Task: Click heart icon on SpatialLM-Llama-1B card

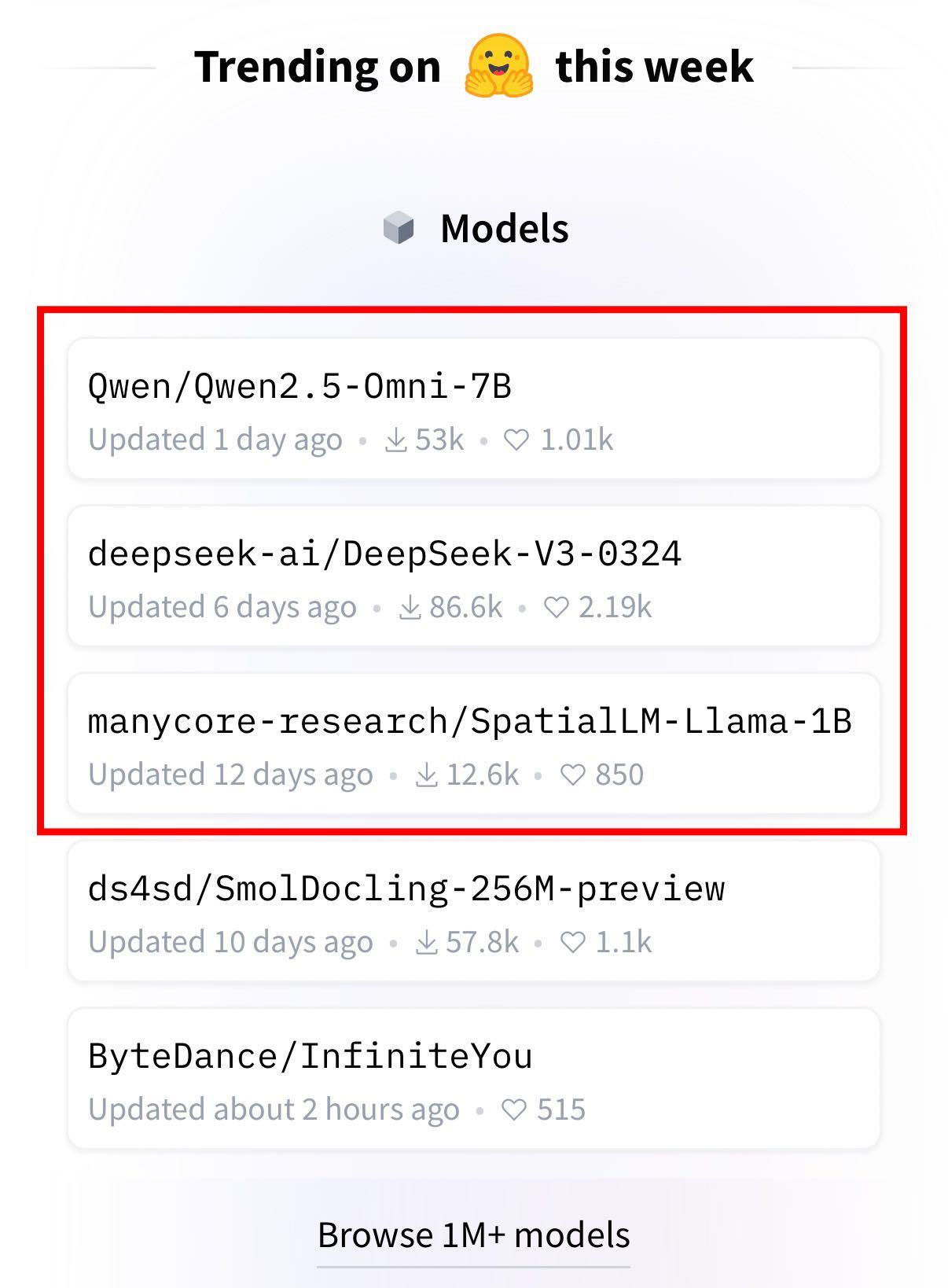Action: (573, 775)
